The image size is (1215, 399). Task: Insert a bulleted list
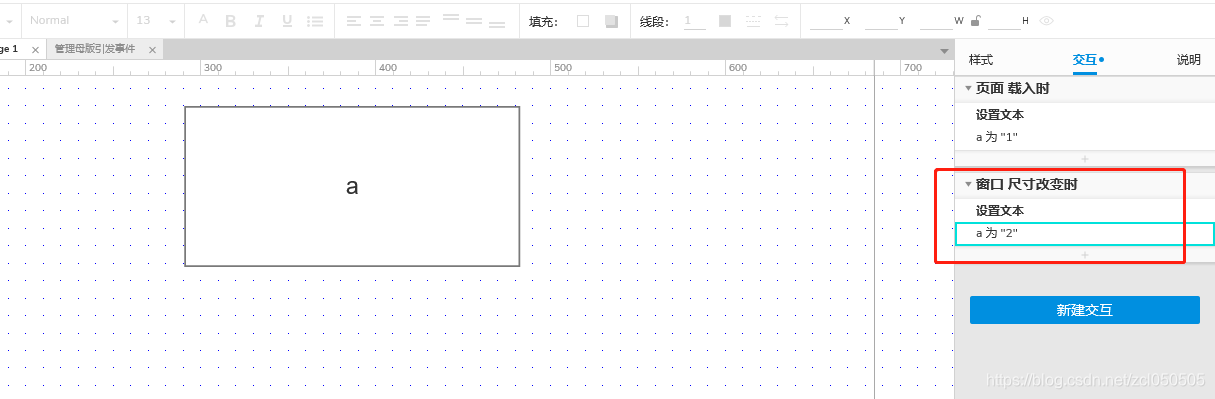[315, 20]
